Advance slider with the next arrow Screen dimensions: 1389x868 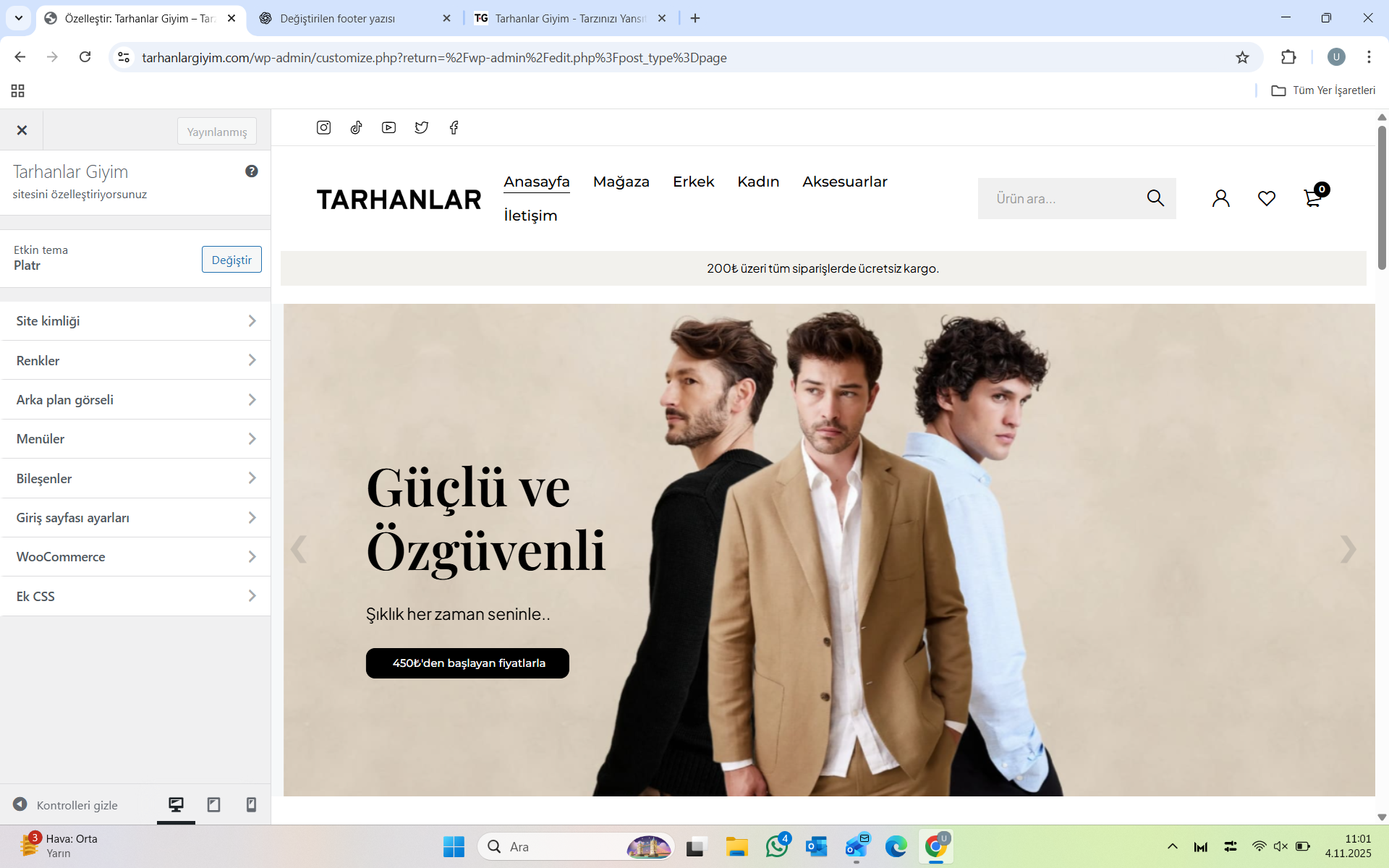1347,549
